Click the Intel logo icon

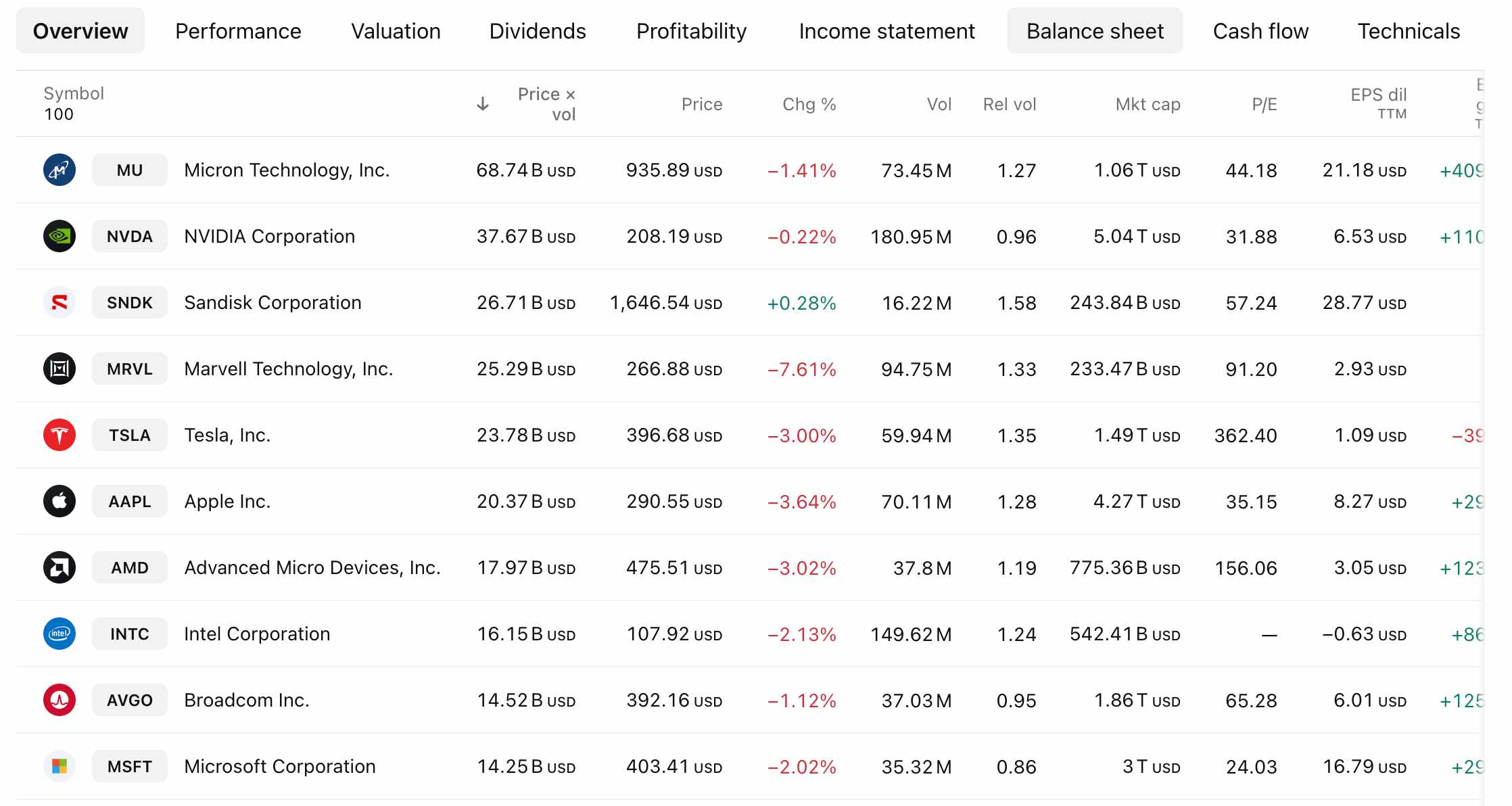60,634
